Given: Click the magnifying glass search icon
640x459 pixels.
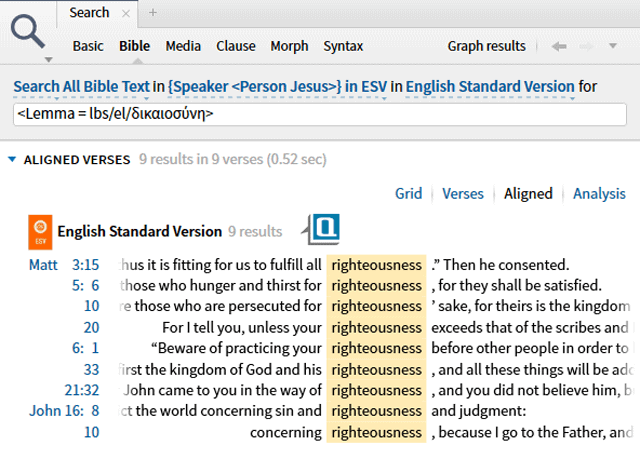Looking at the screenshot, I should 29,34.
